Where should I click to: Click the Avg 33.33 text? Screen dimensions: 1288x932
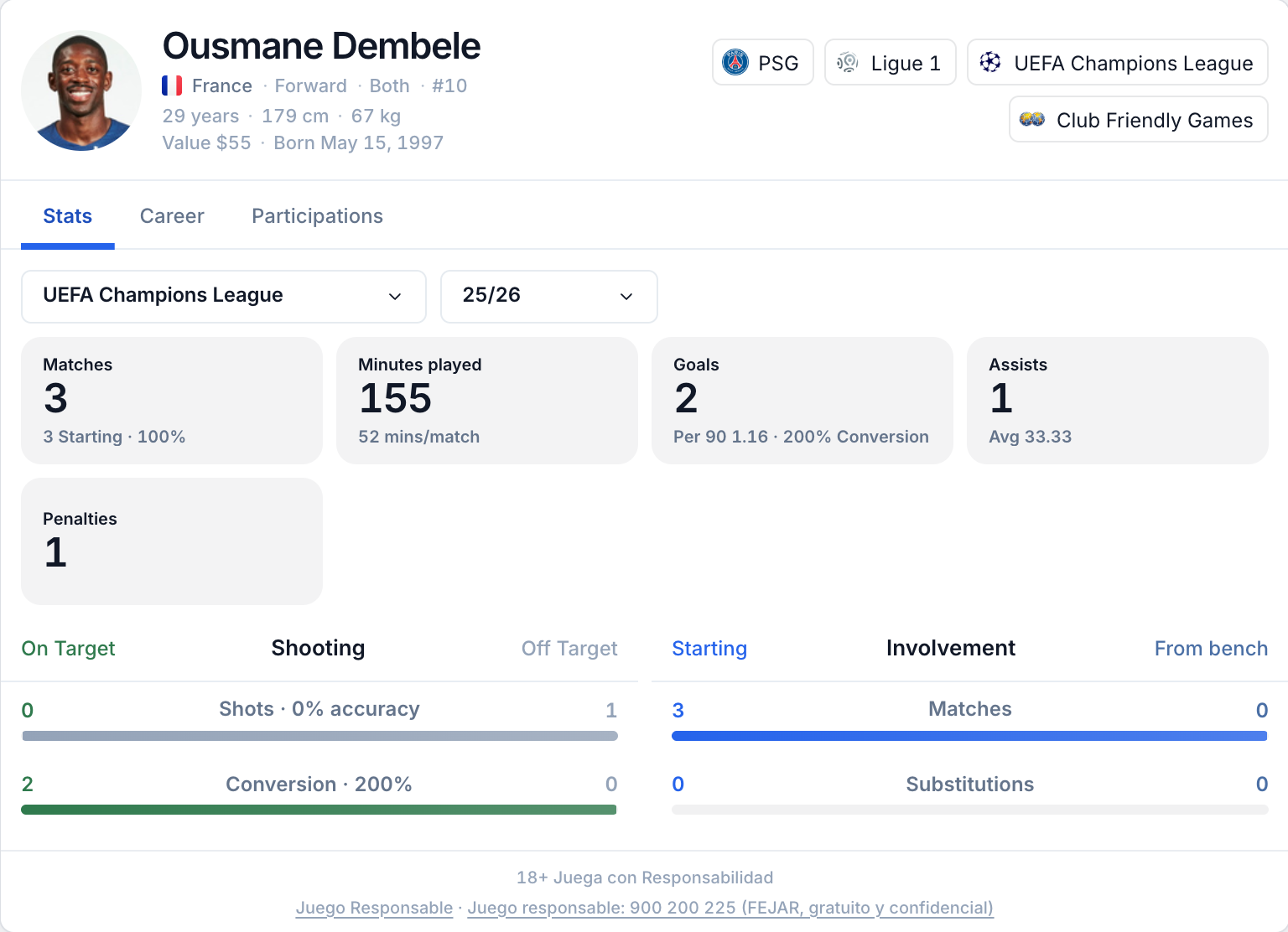pyautogui.click(x=1031, y=437)
